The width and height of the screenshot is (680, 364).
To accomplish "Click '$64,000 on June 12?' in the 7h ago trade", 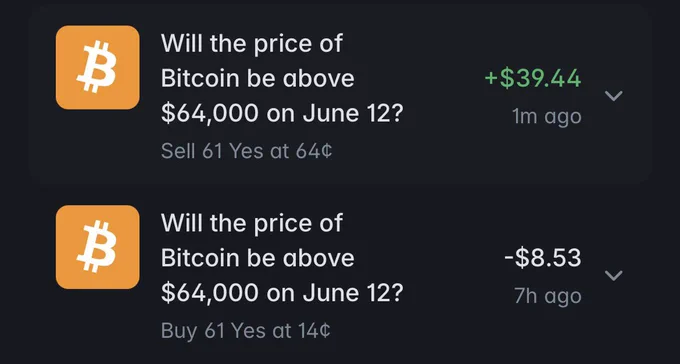I will (282, 293).
